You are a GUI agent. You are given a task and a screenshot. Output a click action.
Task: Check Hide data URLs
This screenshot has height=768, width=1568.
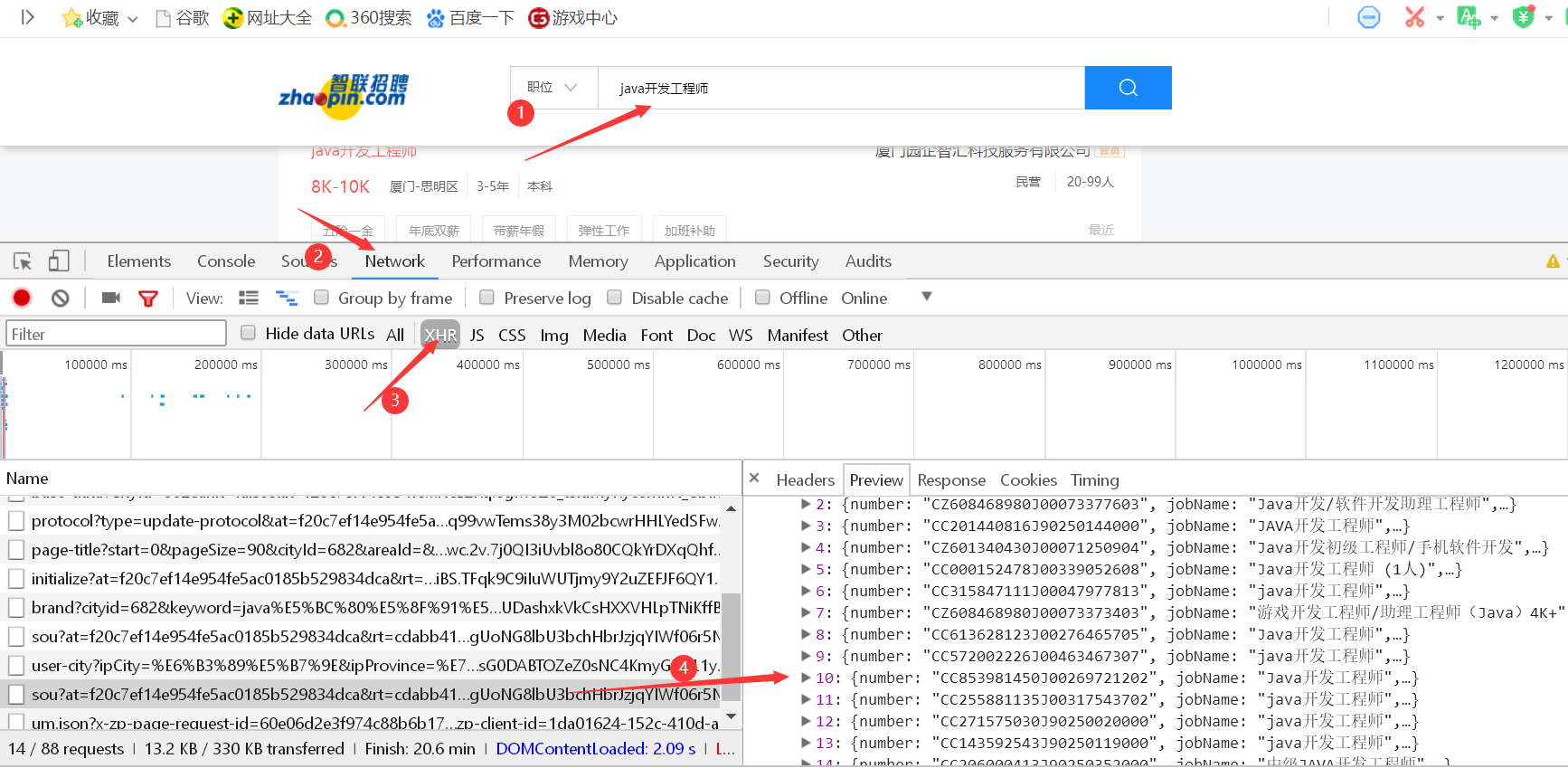point(248,333)
